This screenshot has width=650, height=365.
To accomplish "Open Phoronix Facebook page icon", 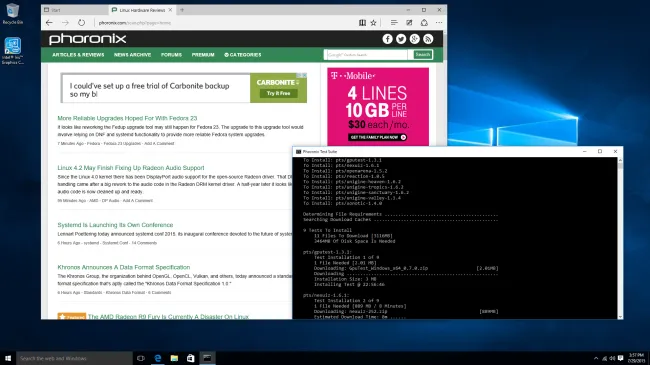I will click(x=387, y=39).
